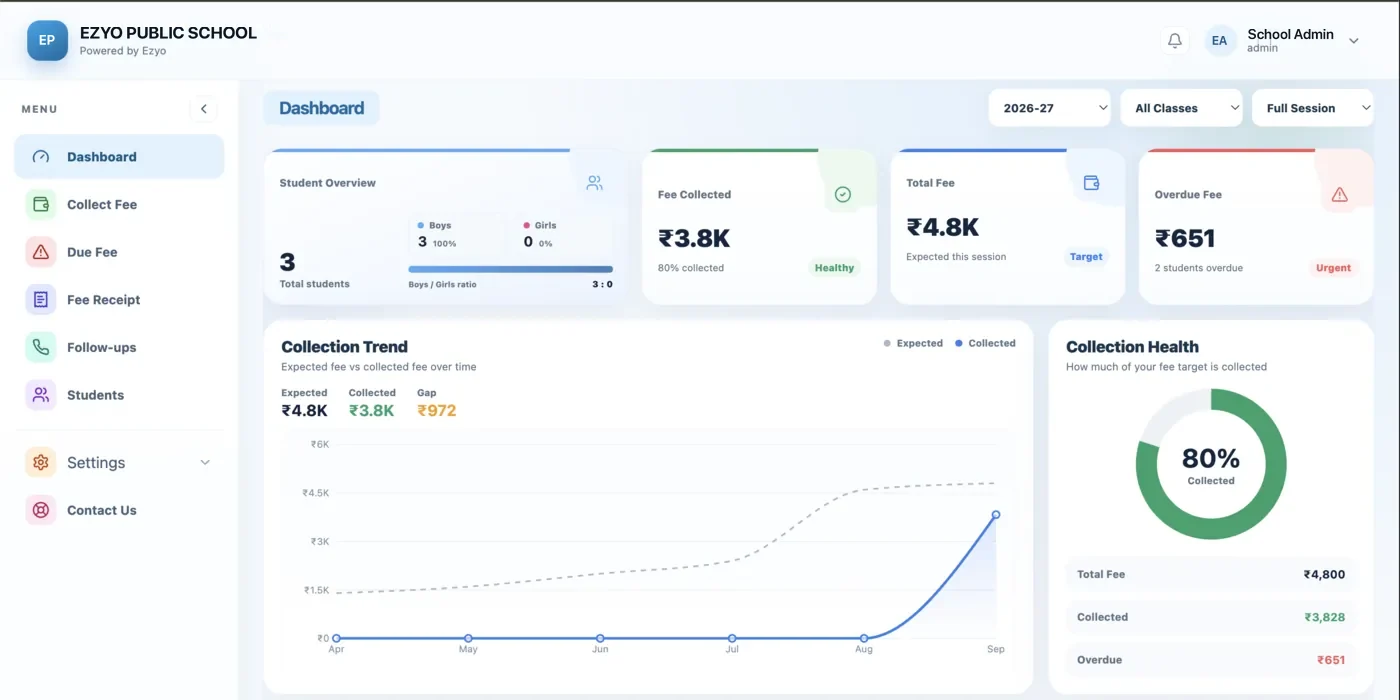The height and width of the screenshot is (700, 1400).
Task: Click the May data point on chart
Action: 468,638
